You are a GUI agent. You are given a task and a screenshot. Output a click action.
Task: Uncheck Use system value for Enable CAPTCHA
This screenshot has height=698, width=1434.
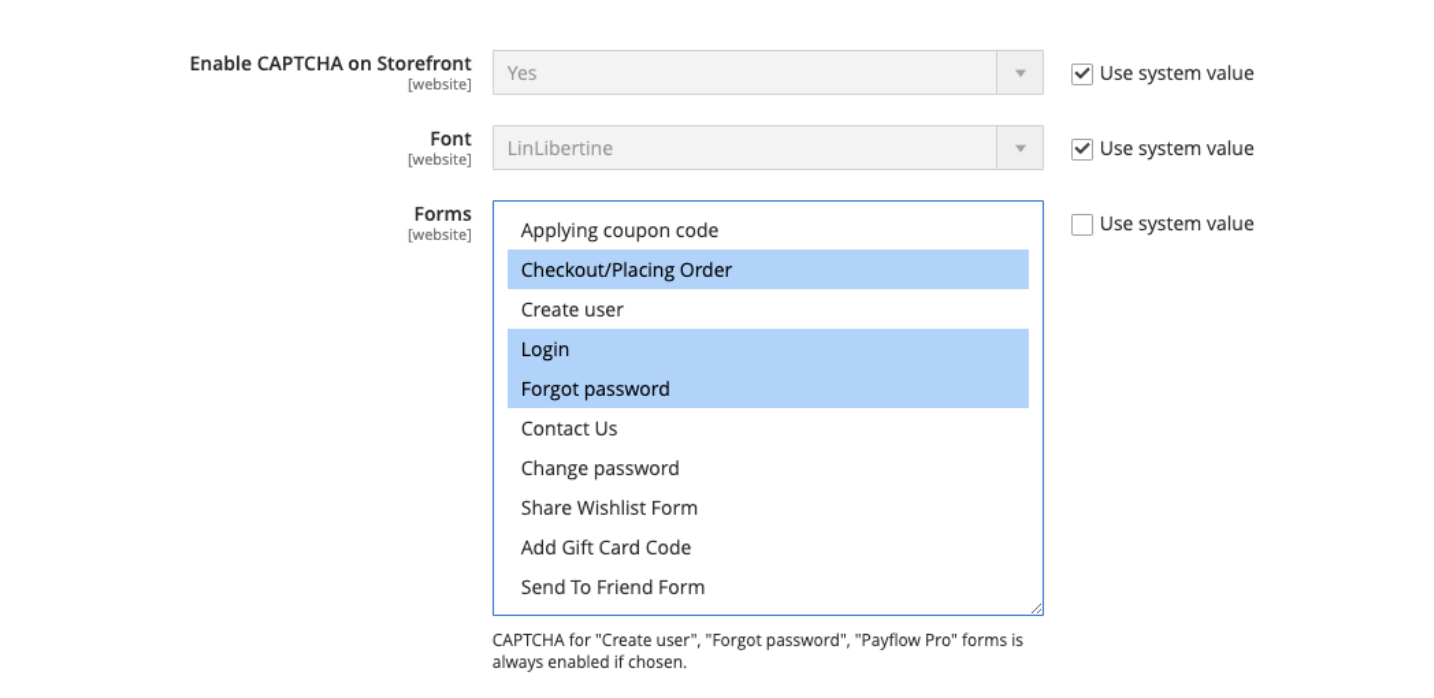1082,74
